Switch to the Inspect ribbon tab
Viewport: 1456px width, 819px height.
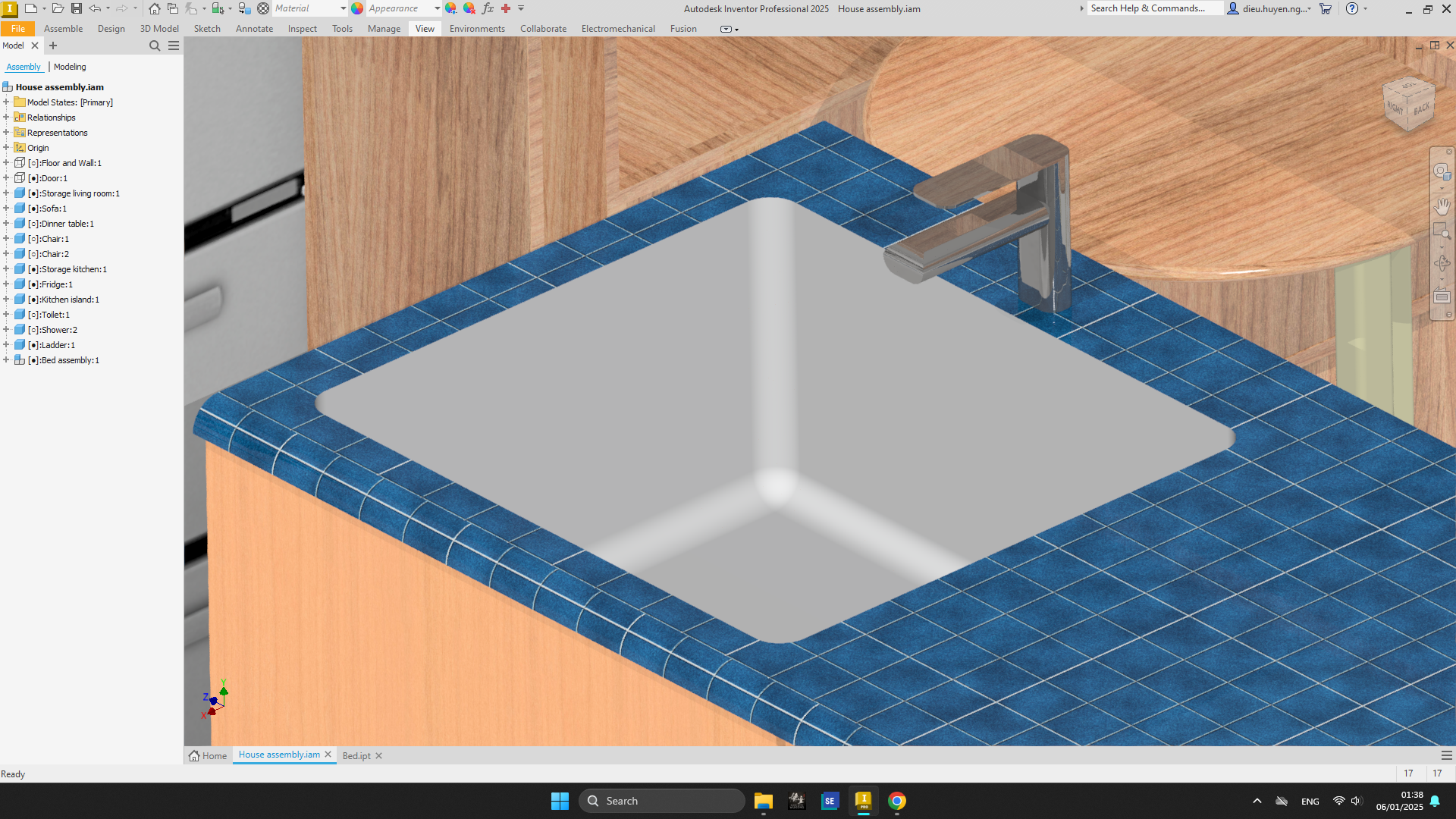[x=302, y=29]
